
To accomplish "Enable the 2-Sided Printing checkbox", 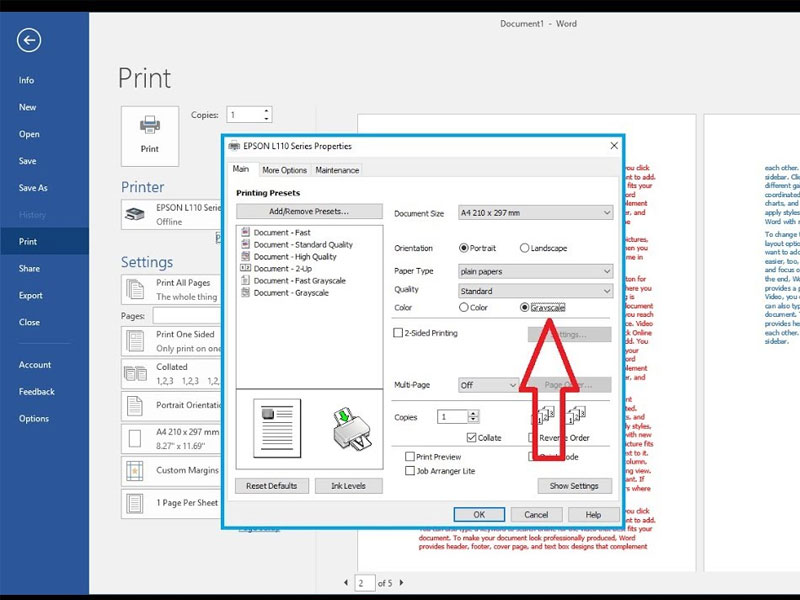I will [398, 333].
